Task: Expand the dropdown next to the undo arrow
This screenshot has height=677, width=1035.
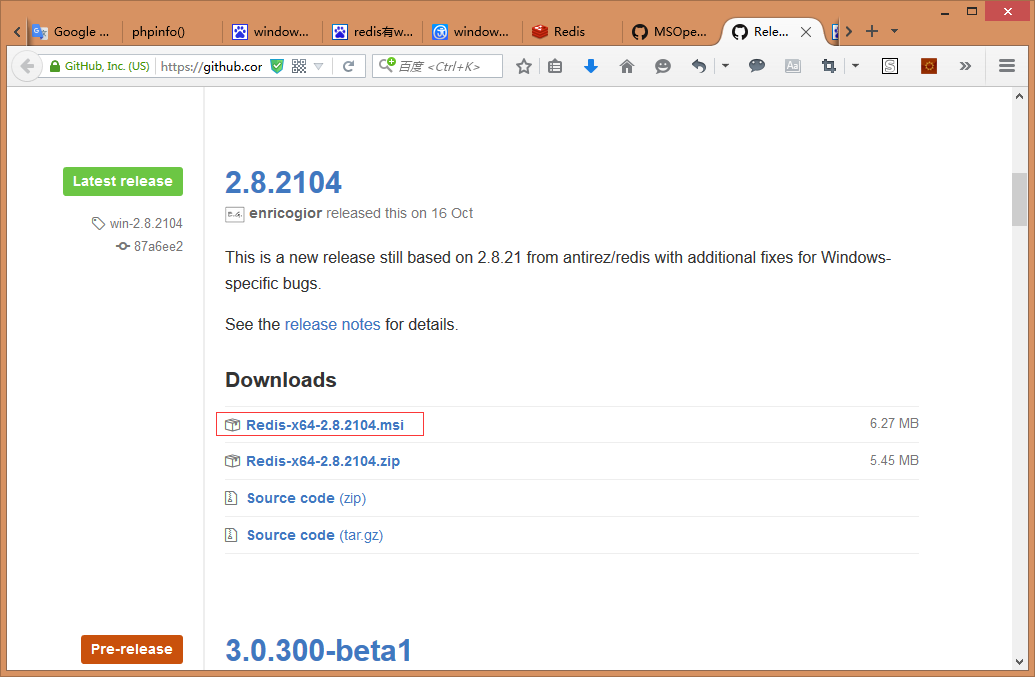Action: tap(725, 66)
